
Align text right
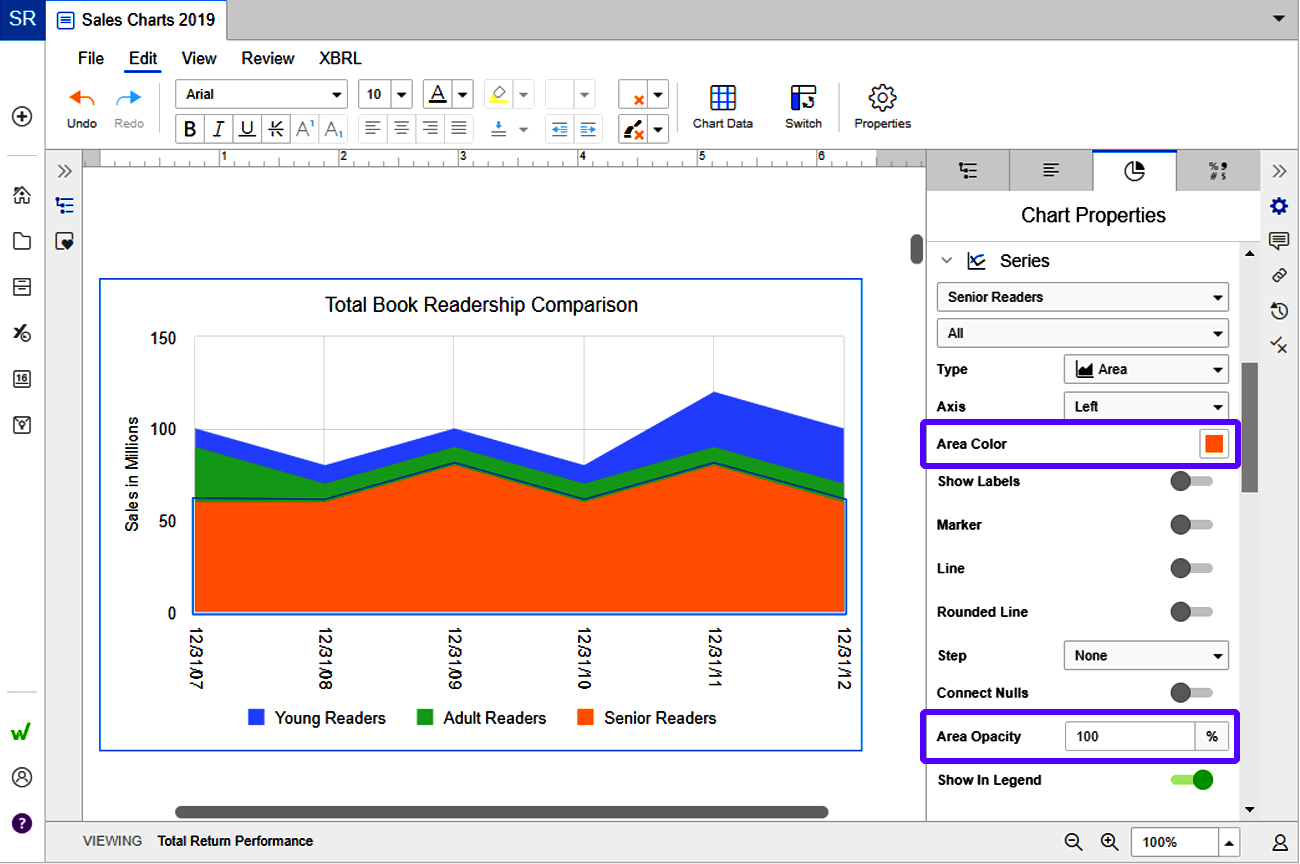click(430, 128)
